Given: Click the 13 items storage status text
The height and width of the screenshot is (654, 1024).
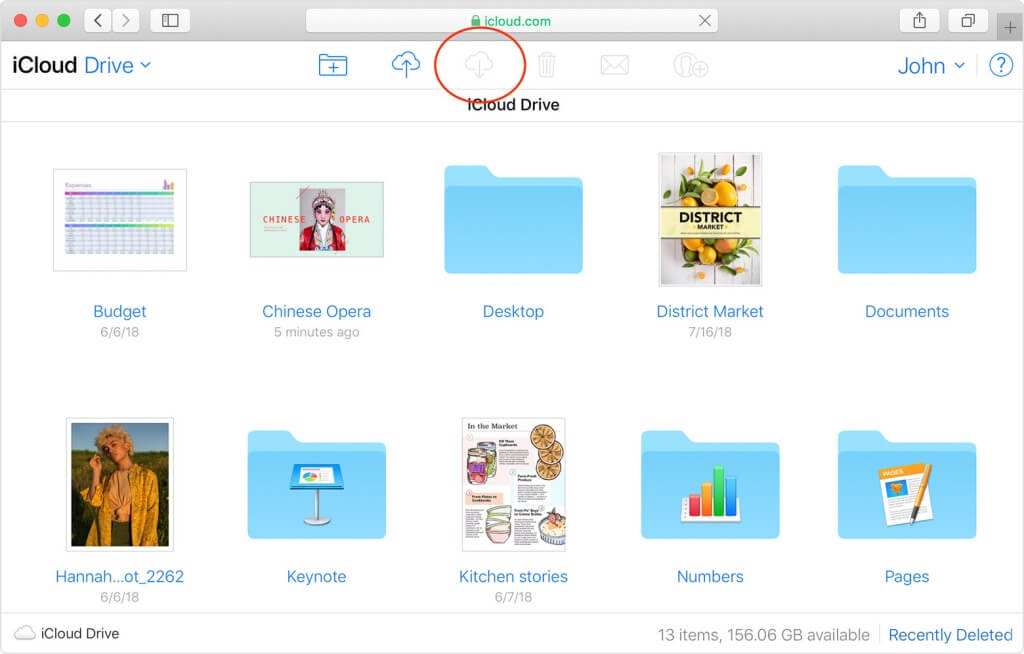Looking at the screenshot, I should click(x=763, y=635).
